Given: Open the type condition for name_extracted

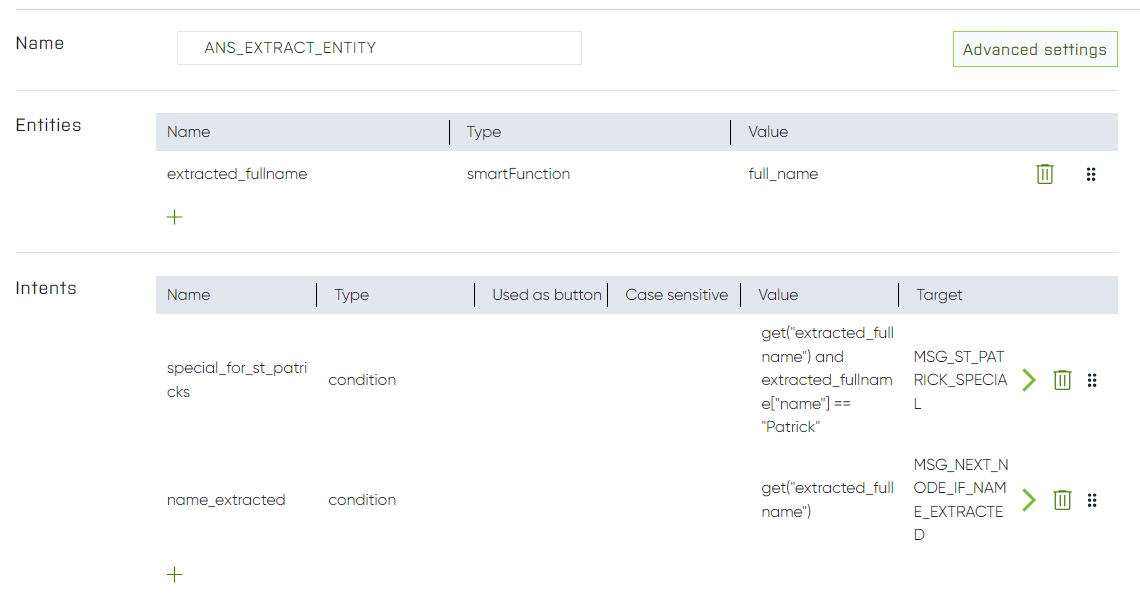Looking at the screenshot, I should click(x=362, y=500).
